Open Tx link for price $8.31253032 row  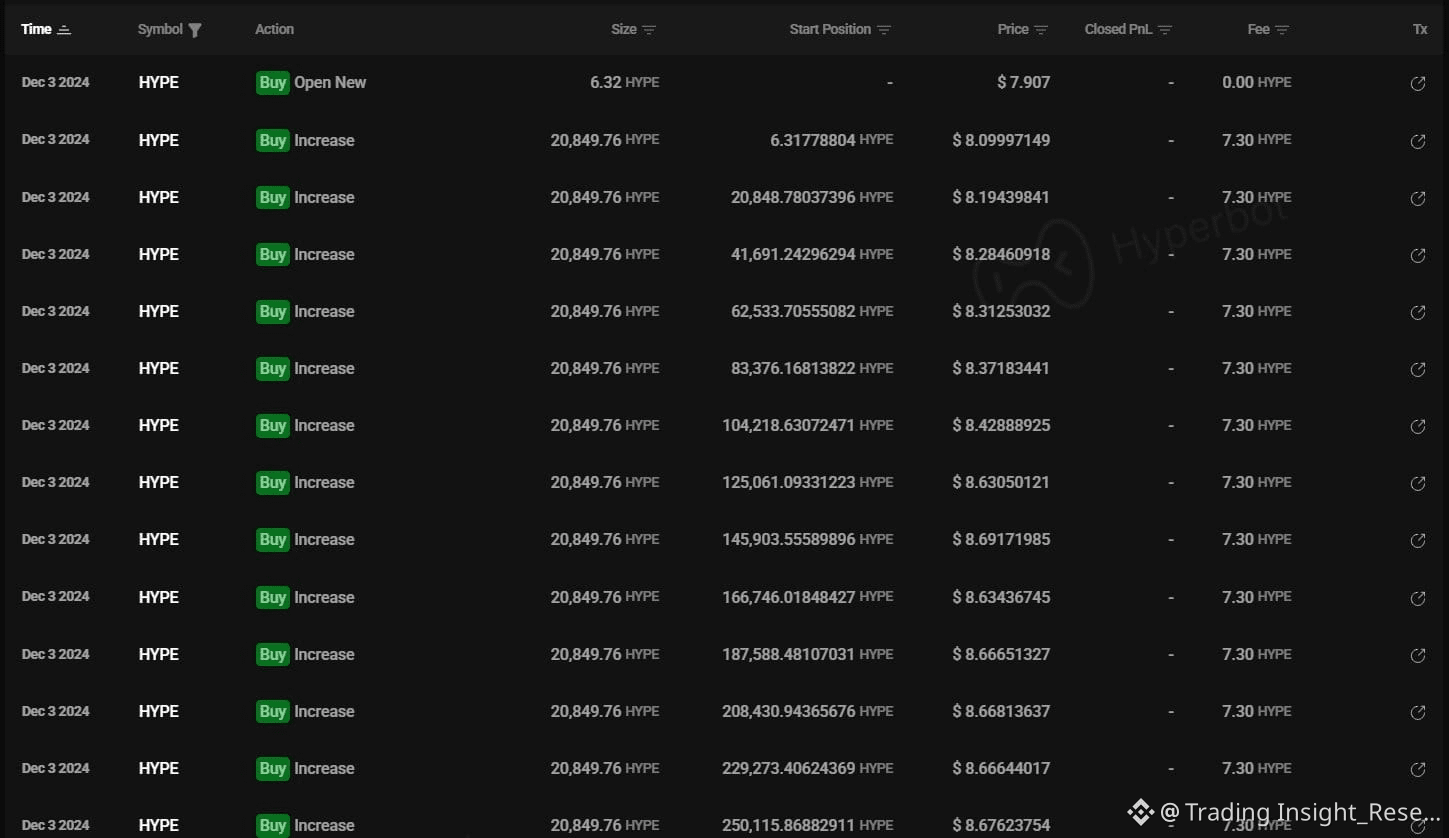tap(1417, 313)
